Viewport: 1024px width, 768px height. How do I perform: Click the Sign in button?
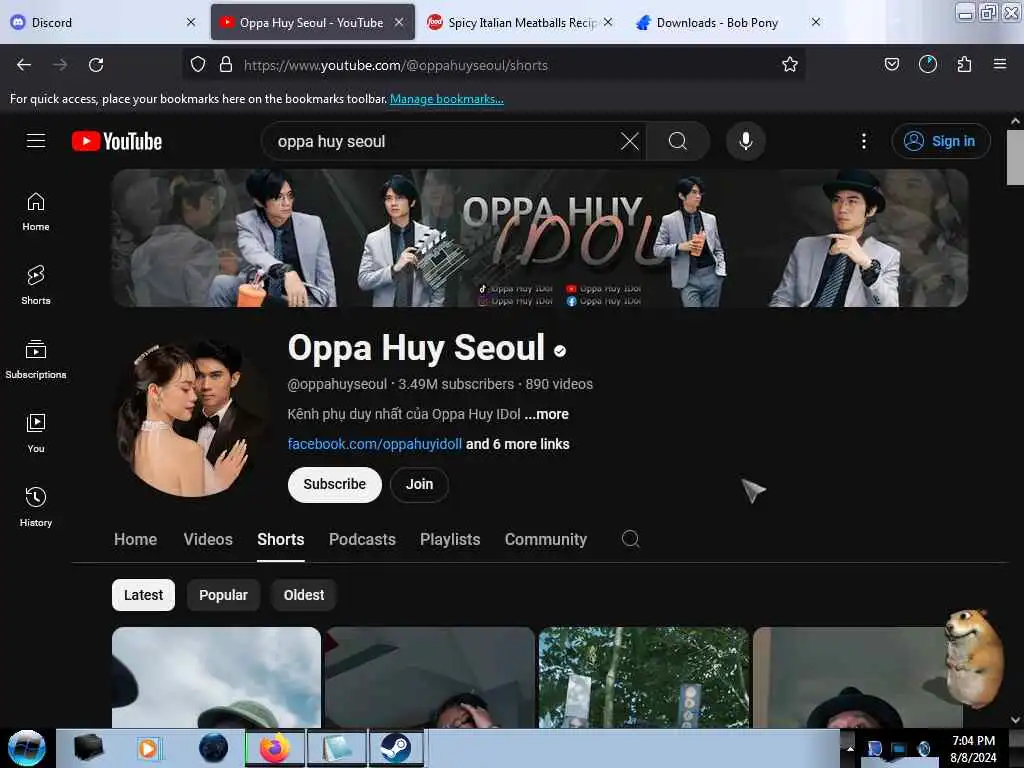coord(940,141)
